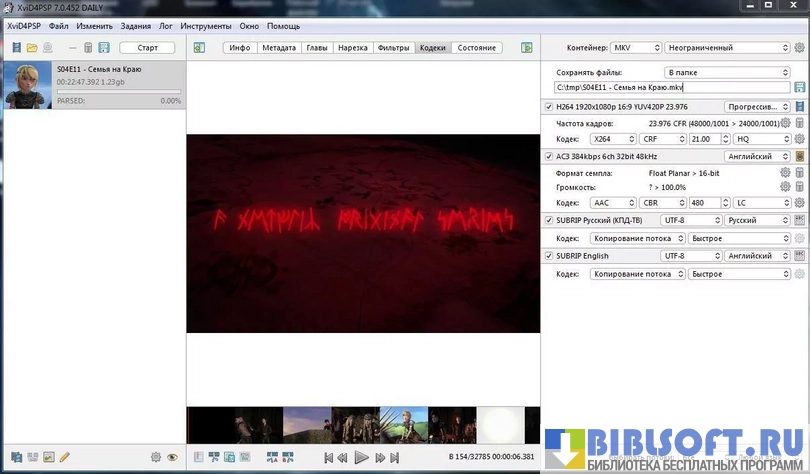
Task: Toggle the SUBRIP English subtitle checkbox
Action: pos(548,256)
